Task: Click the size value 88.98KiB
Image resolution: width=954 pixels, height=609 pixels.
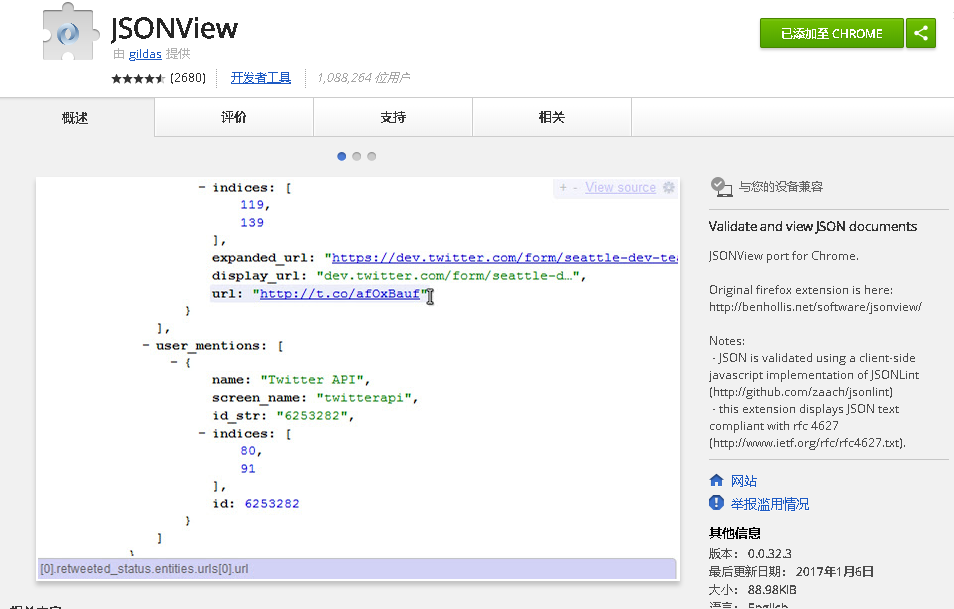Action: 772,590
